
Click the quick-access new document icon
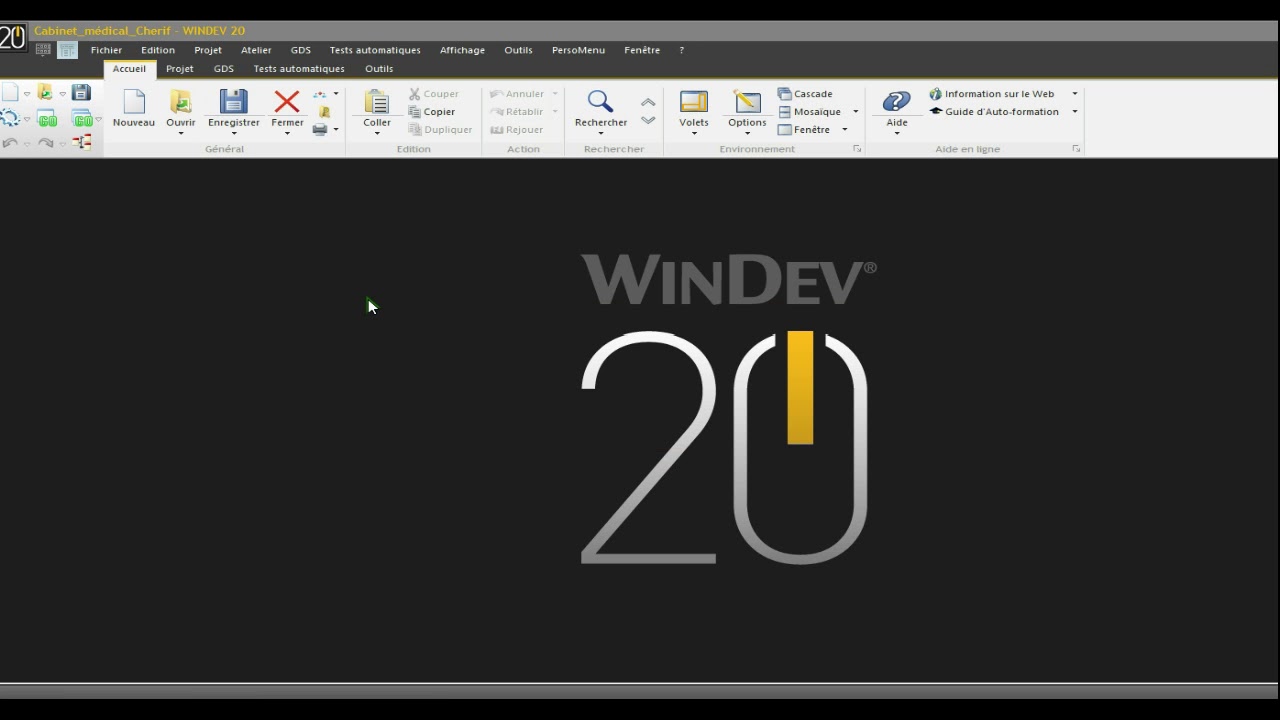tap(10, 93)
